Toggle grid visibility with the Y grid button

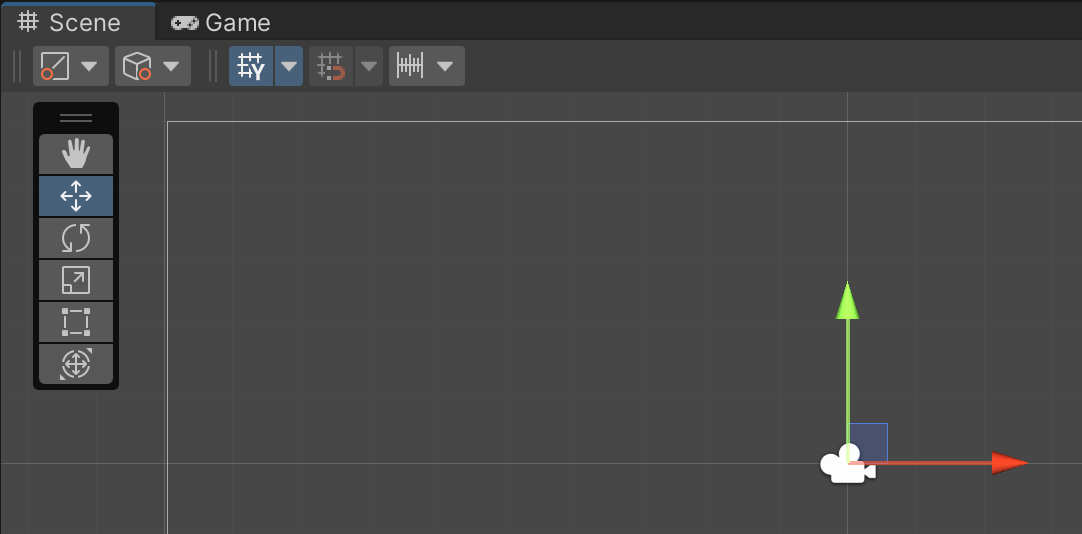pos(251,67)
